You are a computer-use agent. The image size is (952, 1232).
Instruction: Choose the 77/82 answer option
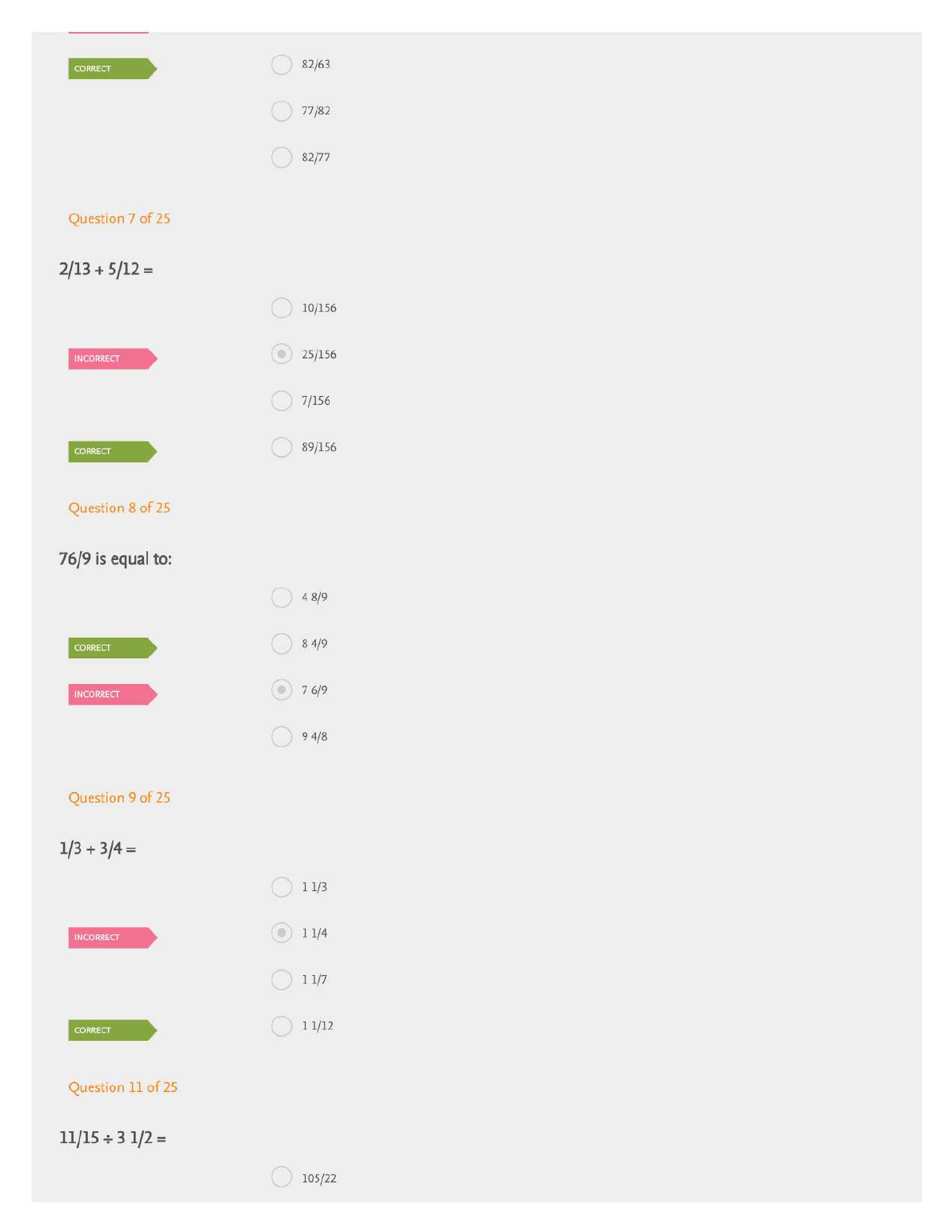click(x=282, y=111)
